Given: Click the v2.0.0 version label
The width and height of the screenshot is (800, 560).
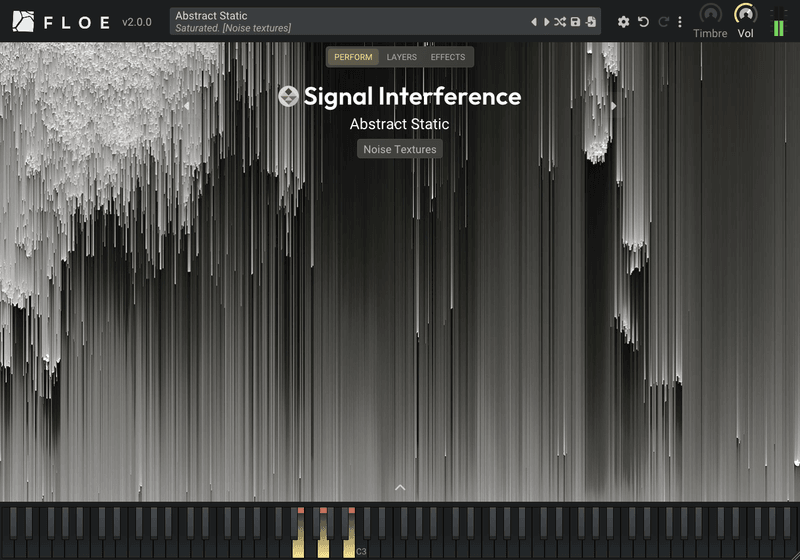Looking at the screenshot, I should click(137, 22).
